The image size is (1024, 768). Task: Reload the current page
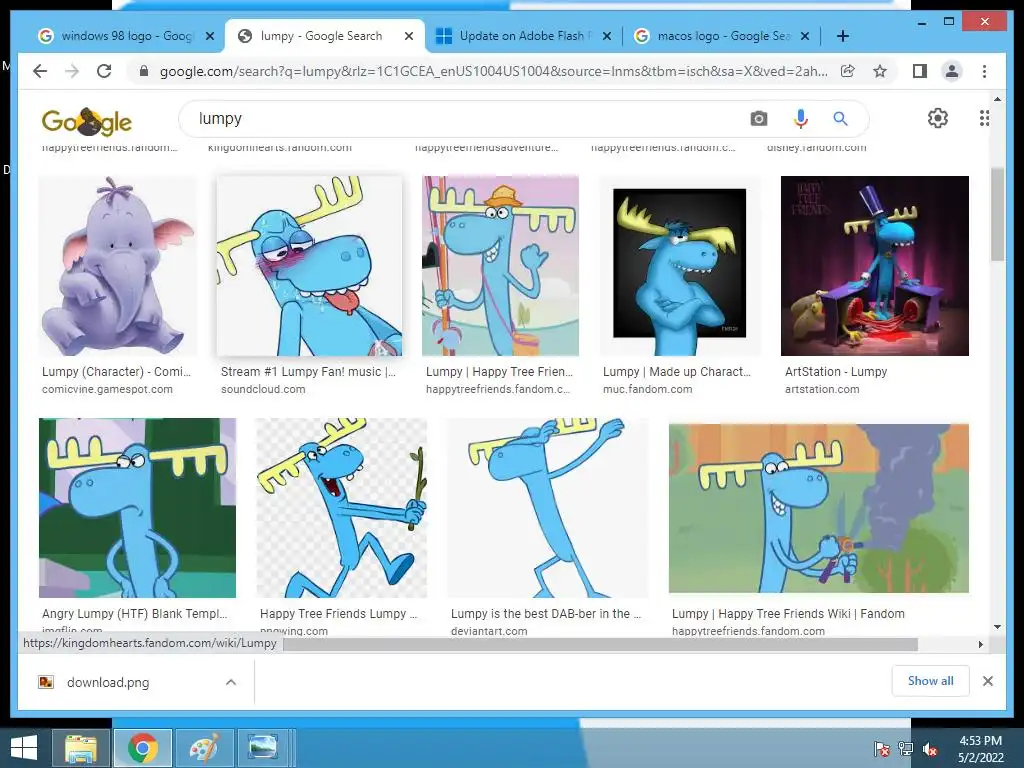click(x=104, y=71)
